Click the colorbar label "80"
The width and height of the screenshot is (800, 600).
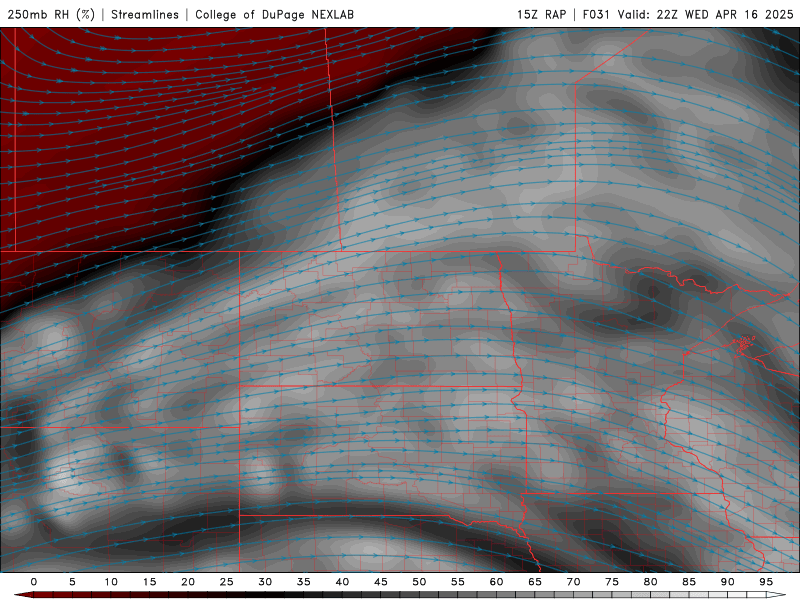651,582
